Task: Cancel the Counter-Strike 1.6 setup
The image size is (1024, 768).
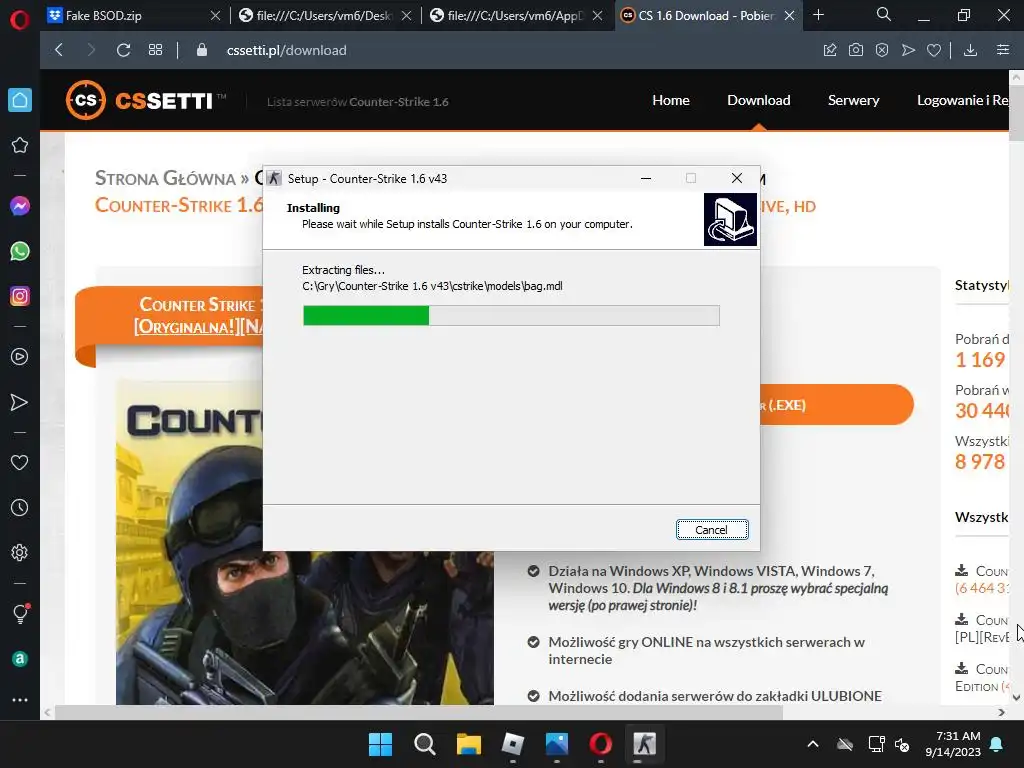Action: click(x=712, y=530)
